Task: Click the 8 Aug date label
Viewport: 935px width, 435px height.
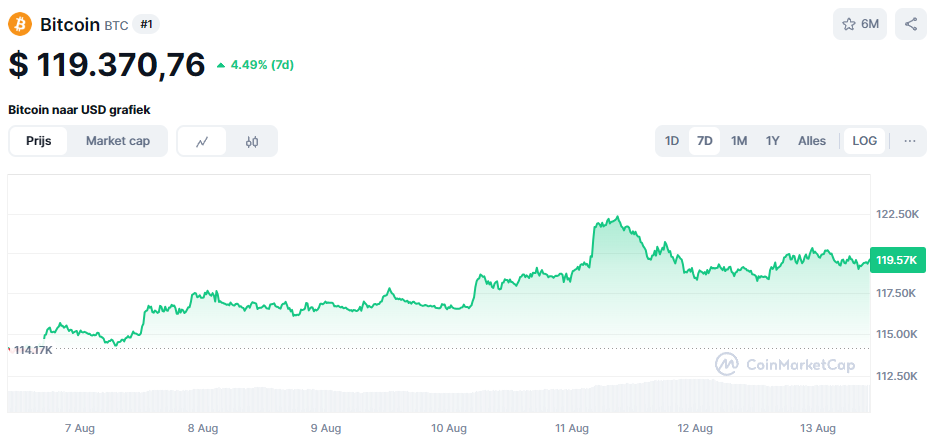Action: (203, 428)
